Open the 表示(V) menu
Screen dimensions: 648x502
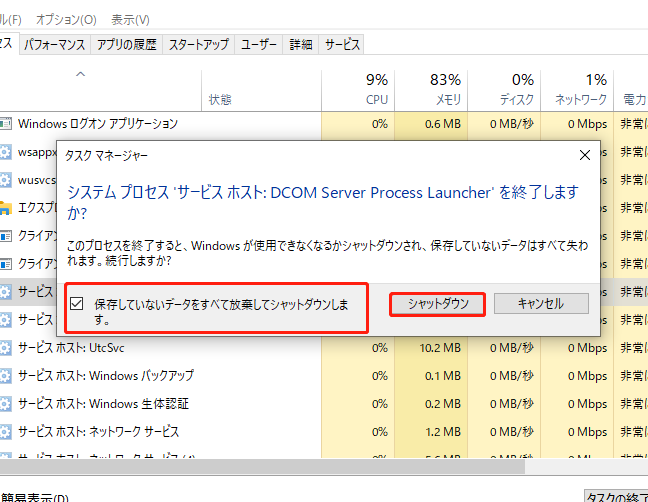point(130,19)
